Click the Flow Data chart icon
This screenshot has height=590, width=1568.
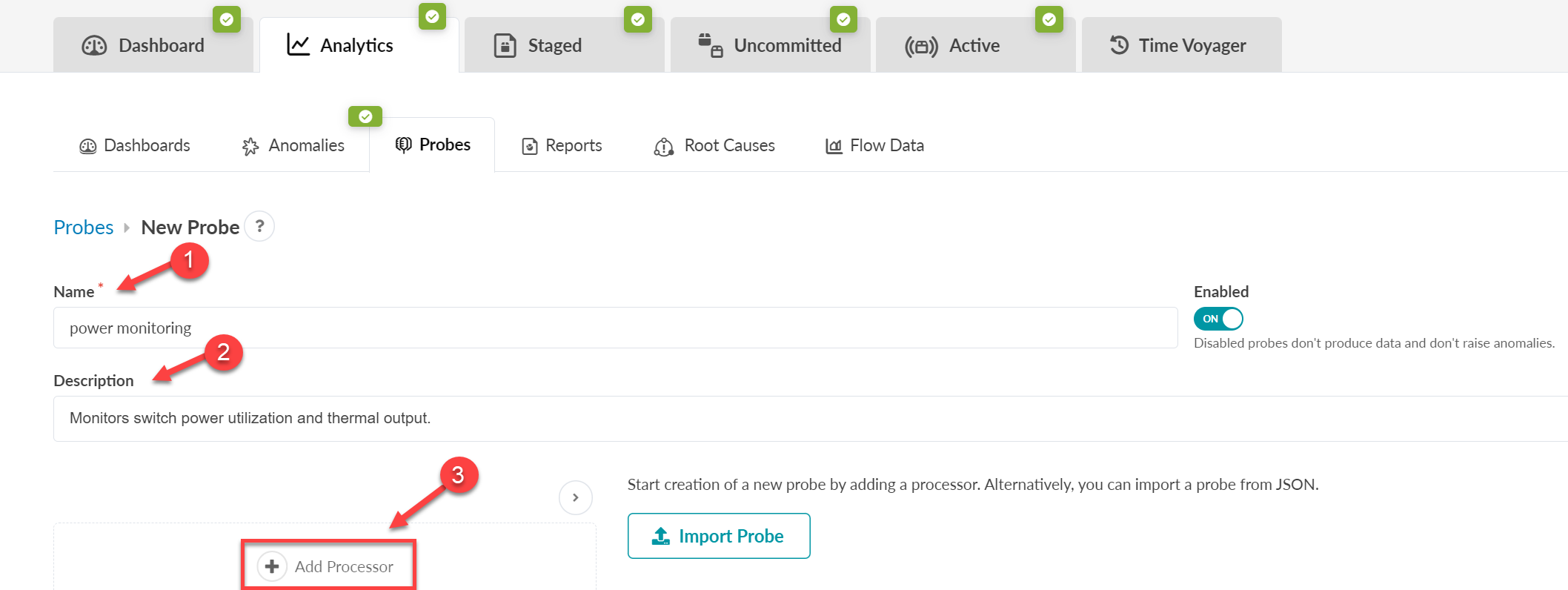click(x=834, y=146)
